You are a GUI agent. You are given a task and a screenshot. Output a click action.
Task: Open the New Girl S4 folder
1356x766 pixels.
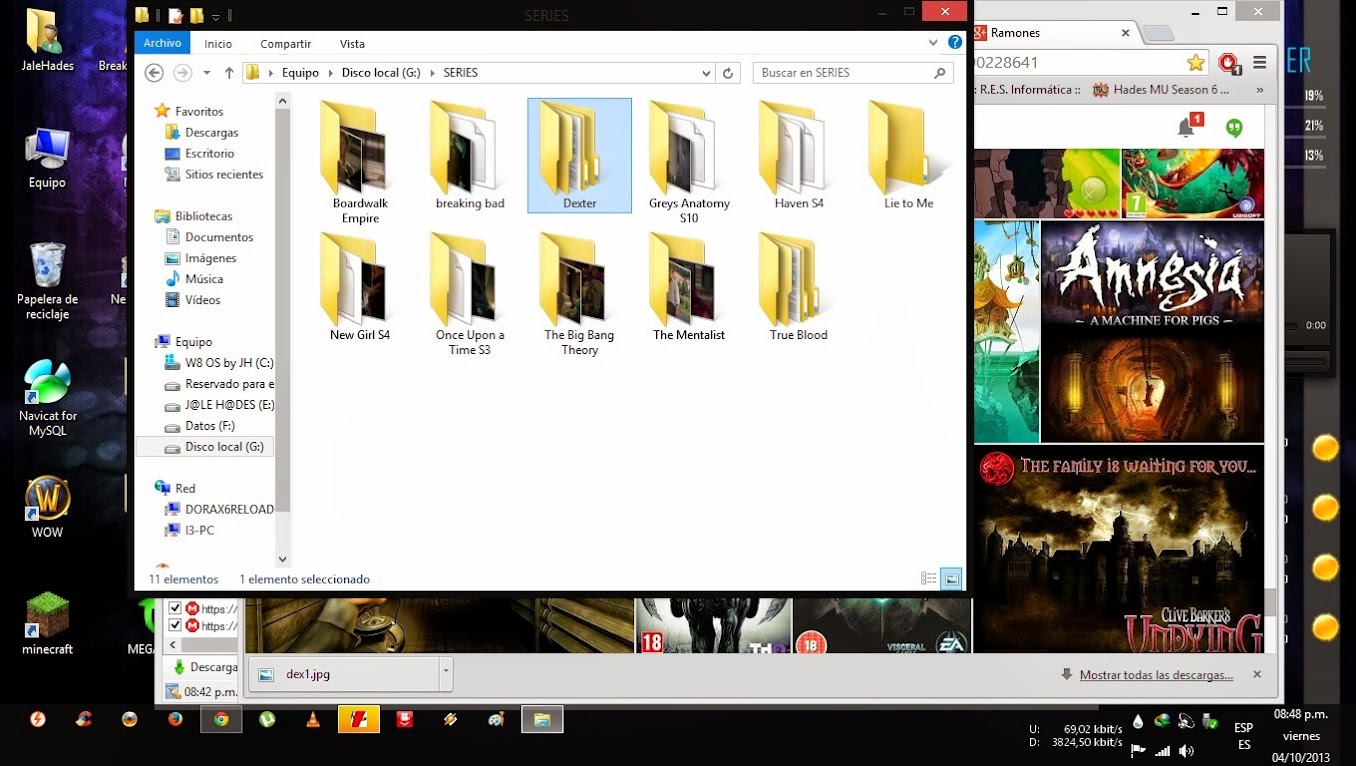pyautogui.click(x=360, y=287)
